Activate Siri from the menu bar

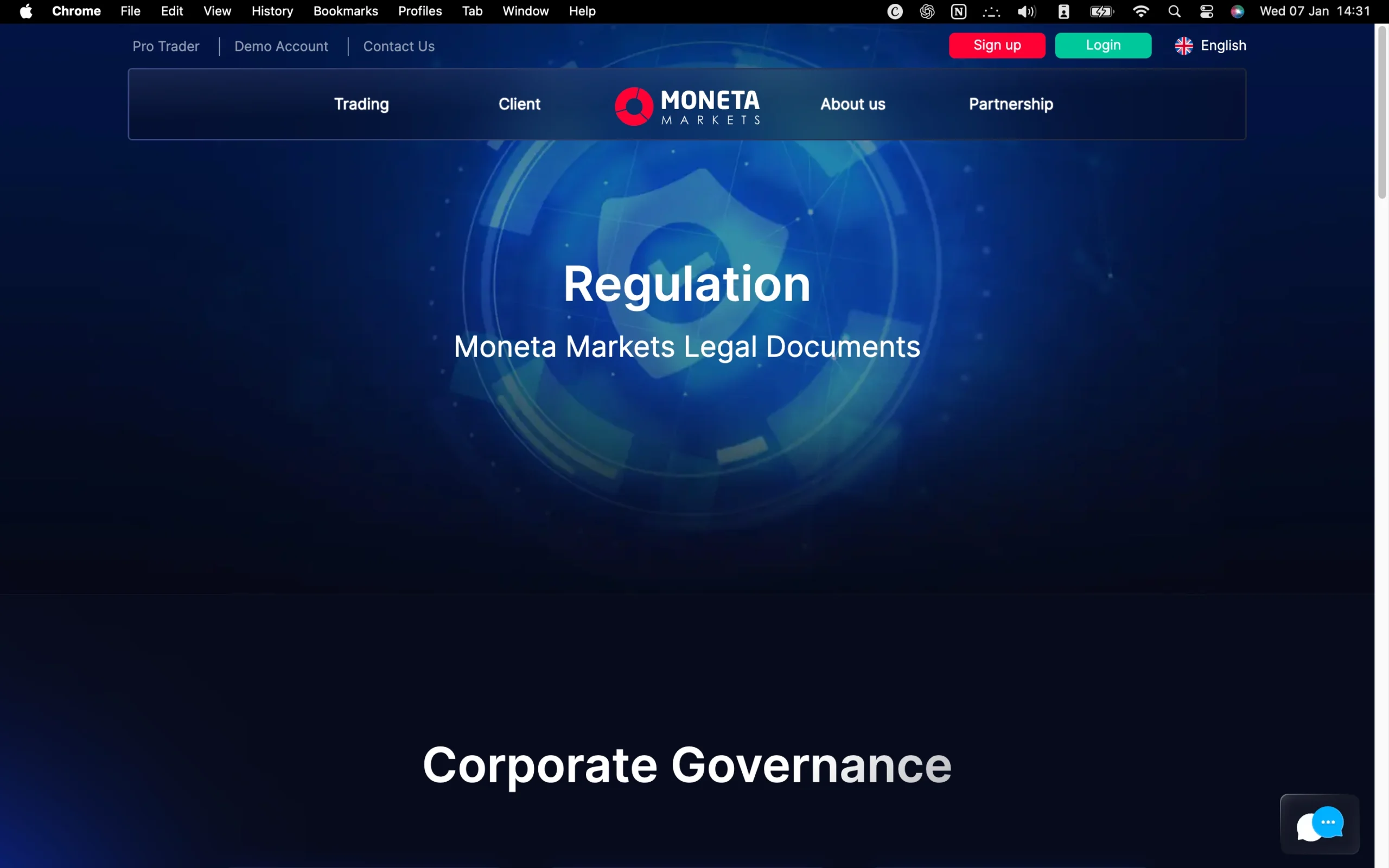tap(1238, 11)
